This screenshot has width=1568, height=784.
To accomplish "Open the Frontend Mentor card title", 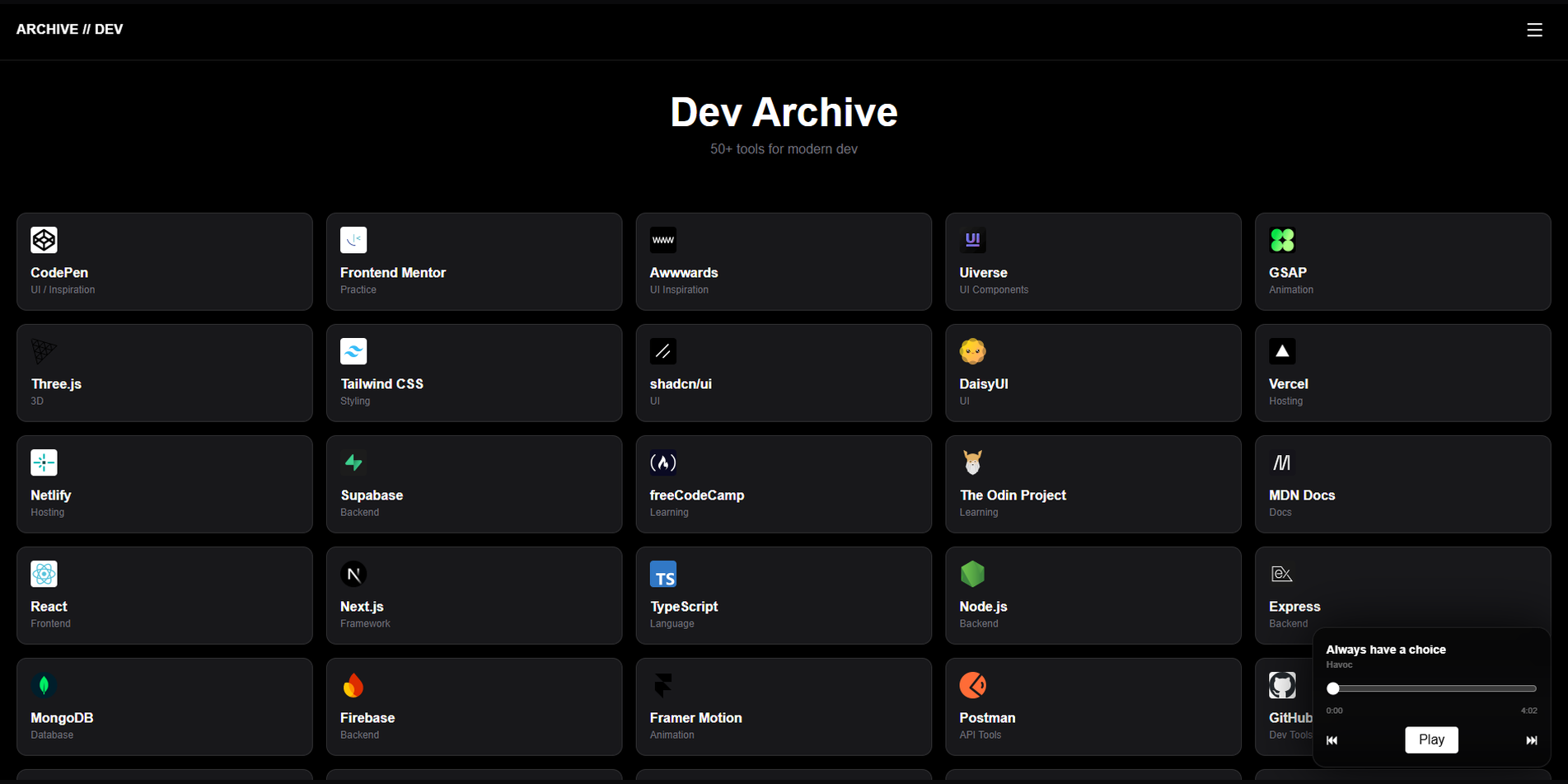I will click(393, 273).
